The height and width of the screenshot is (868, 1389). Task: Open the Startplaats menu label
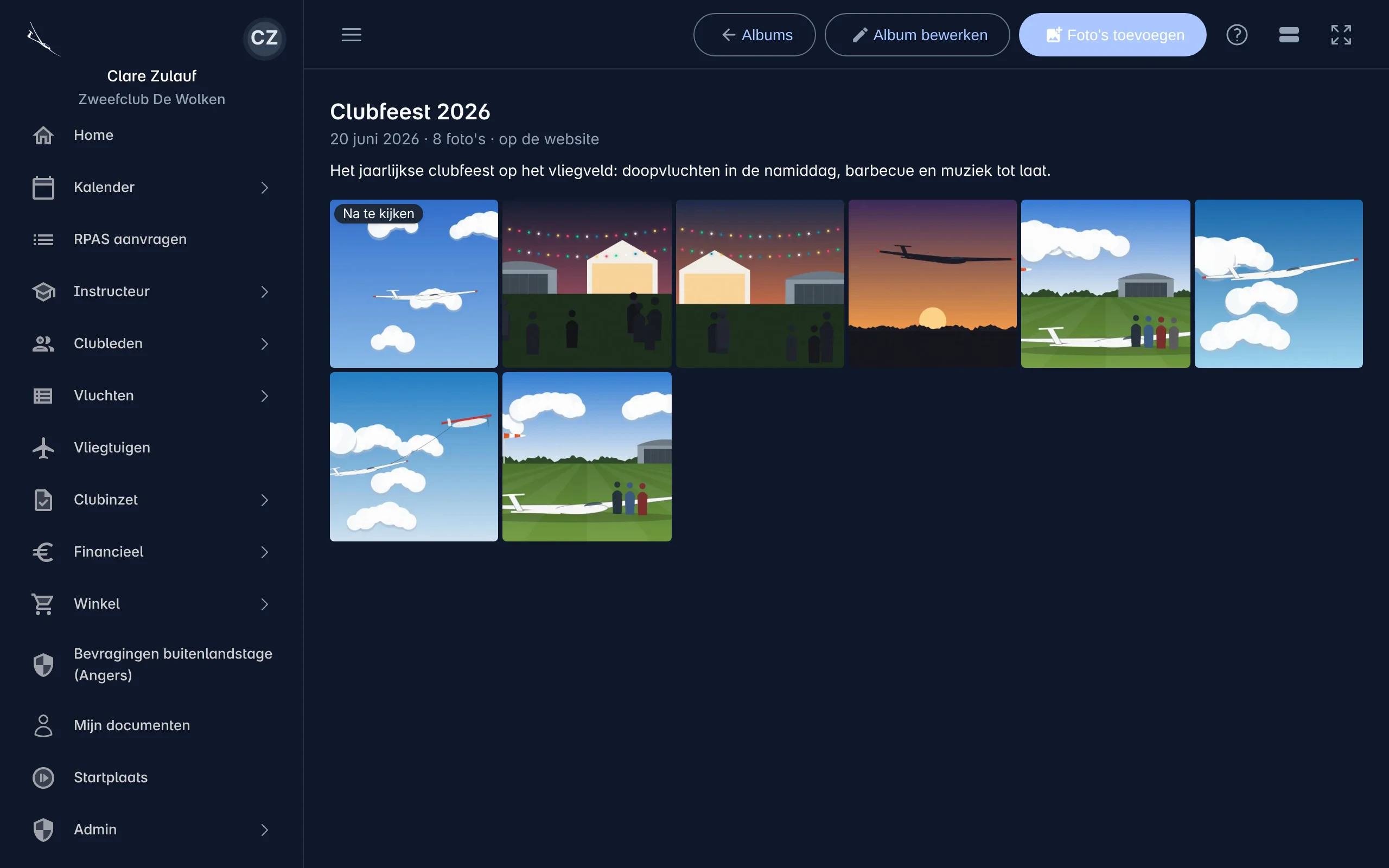[111, 777]
